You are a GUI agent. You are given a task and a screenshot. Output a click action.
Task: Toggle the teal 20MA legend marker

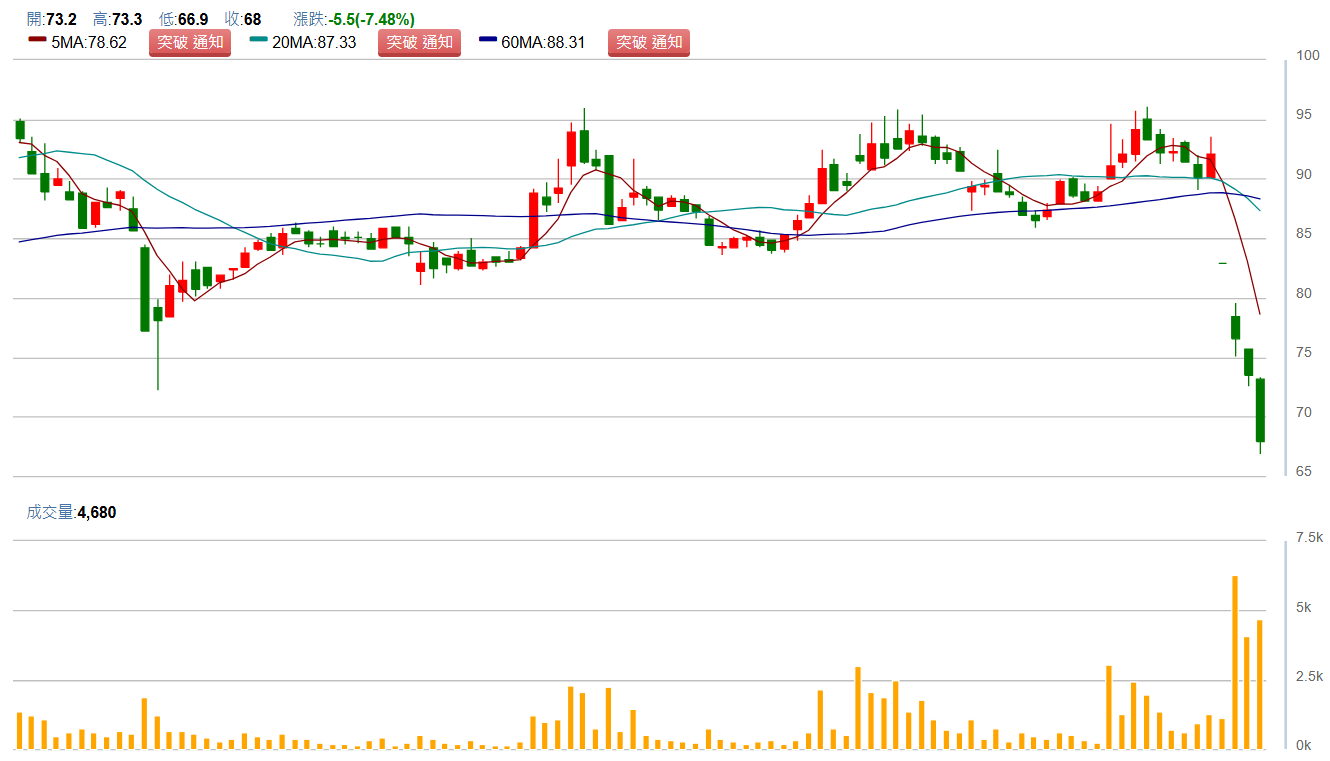coord(258,40)
